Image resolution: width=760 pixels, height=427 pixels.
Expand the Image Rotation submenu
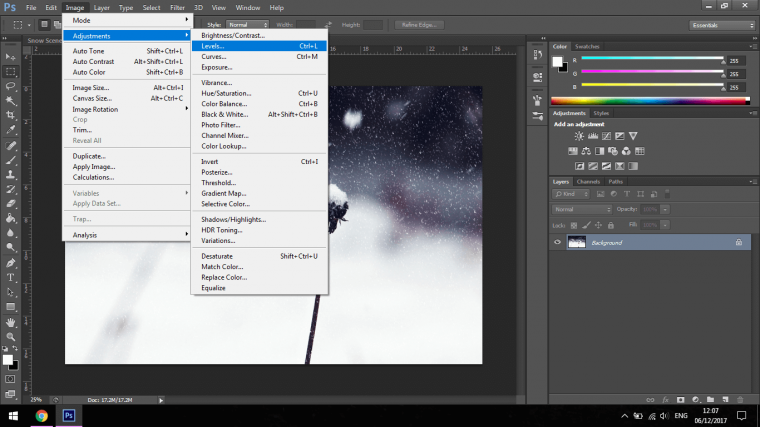tap(127, 109)
